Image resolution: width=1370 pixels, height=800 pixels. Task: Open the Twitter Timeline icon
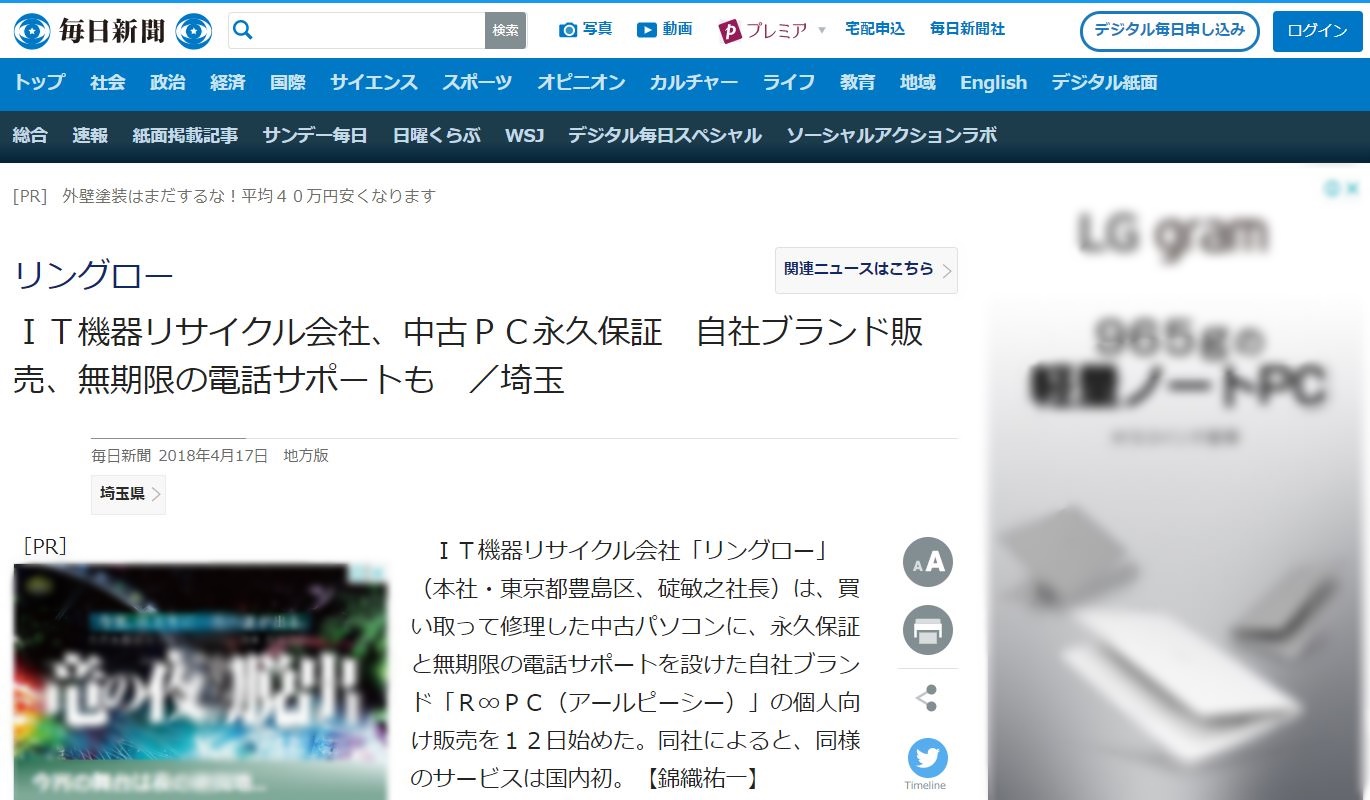pyautogui.click(x=927, y=758)
